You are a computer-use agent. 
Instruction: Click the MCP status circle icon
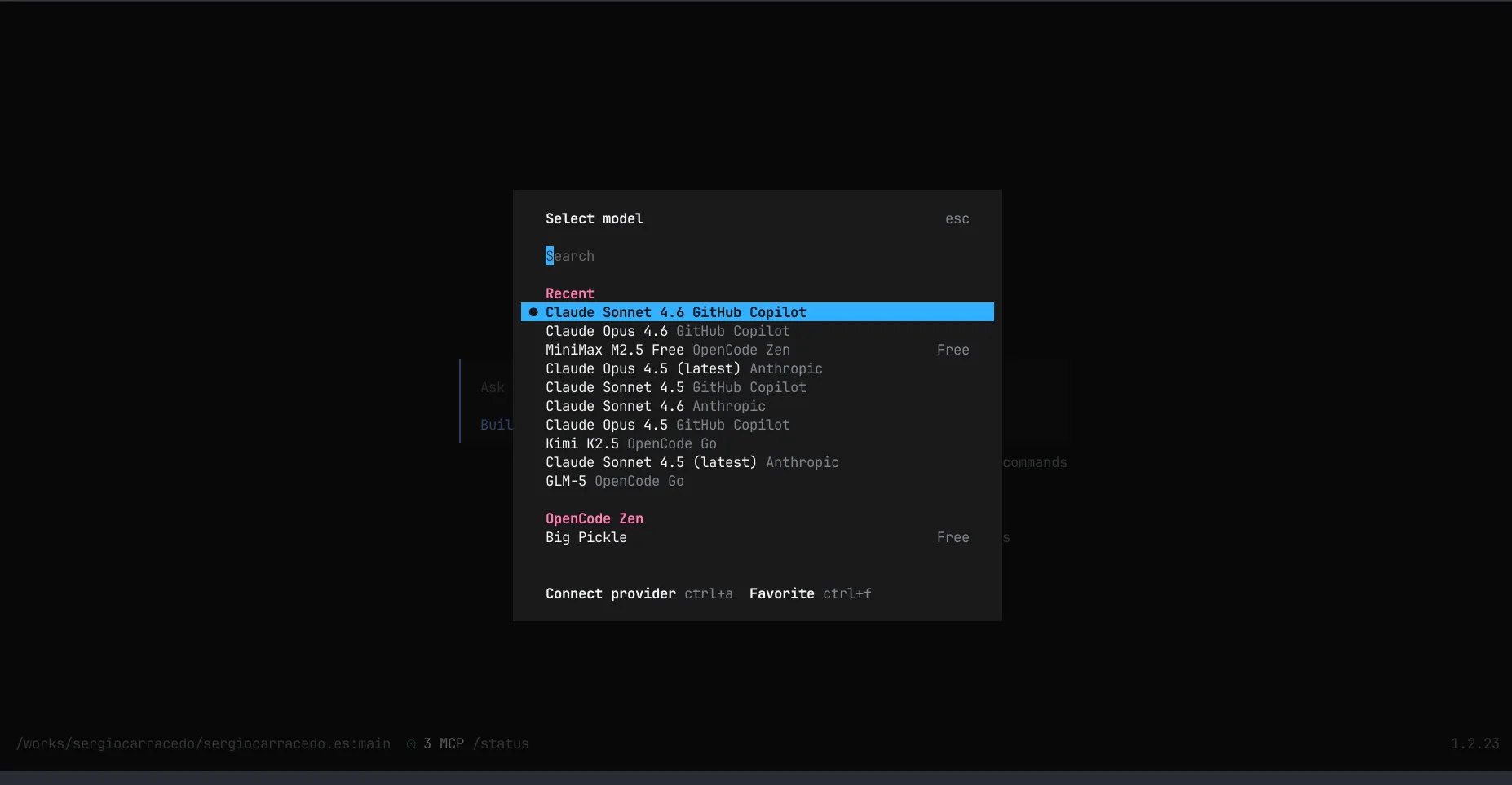(411, 743)
